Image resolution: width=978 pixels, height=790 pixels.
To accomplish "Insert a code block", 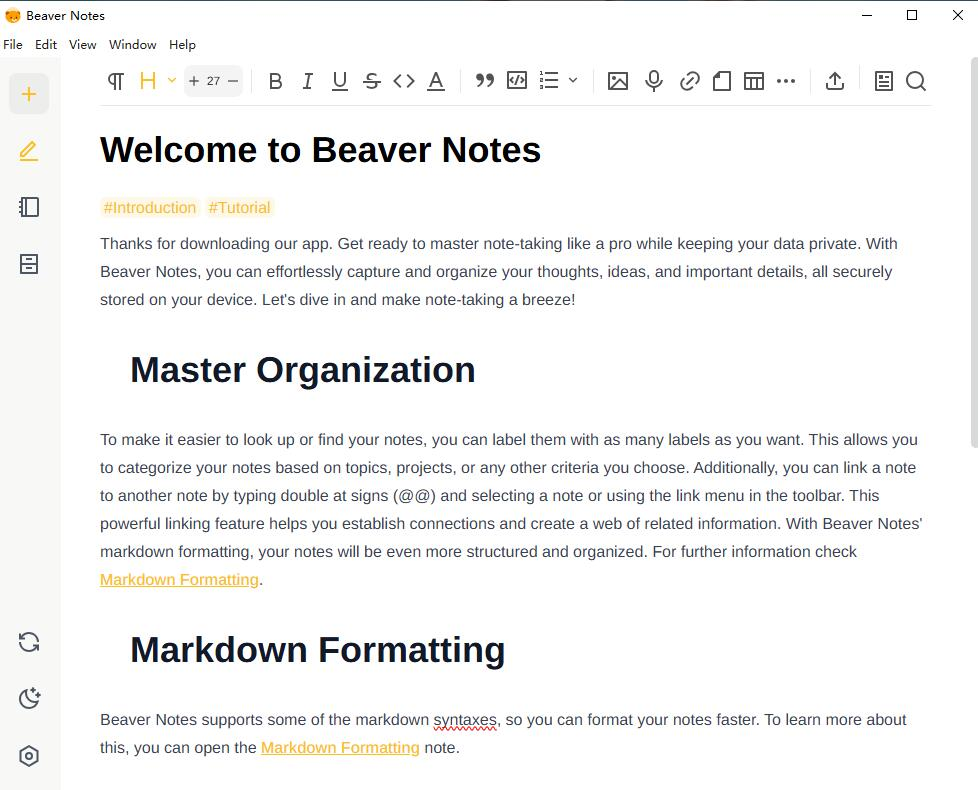I will [517, 81].
